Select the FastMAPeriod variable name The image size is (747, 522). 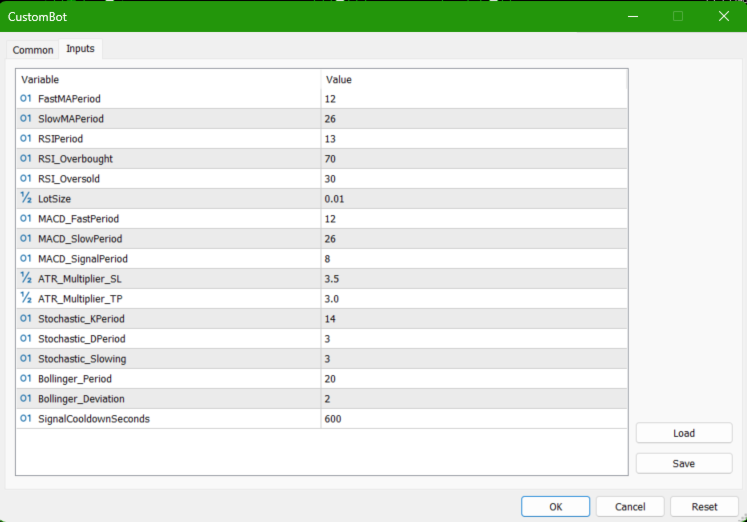point(69,99)
